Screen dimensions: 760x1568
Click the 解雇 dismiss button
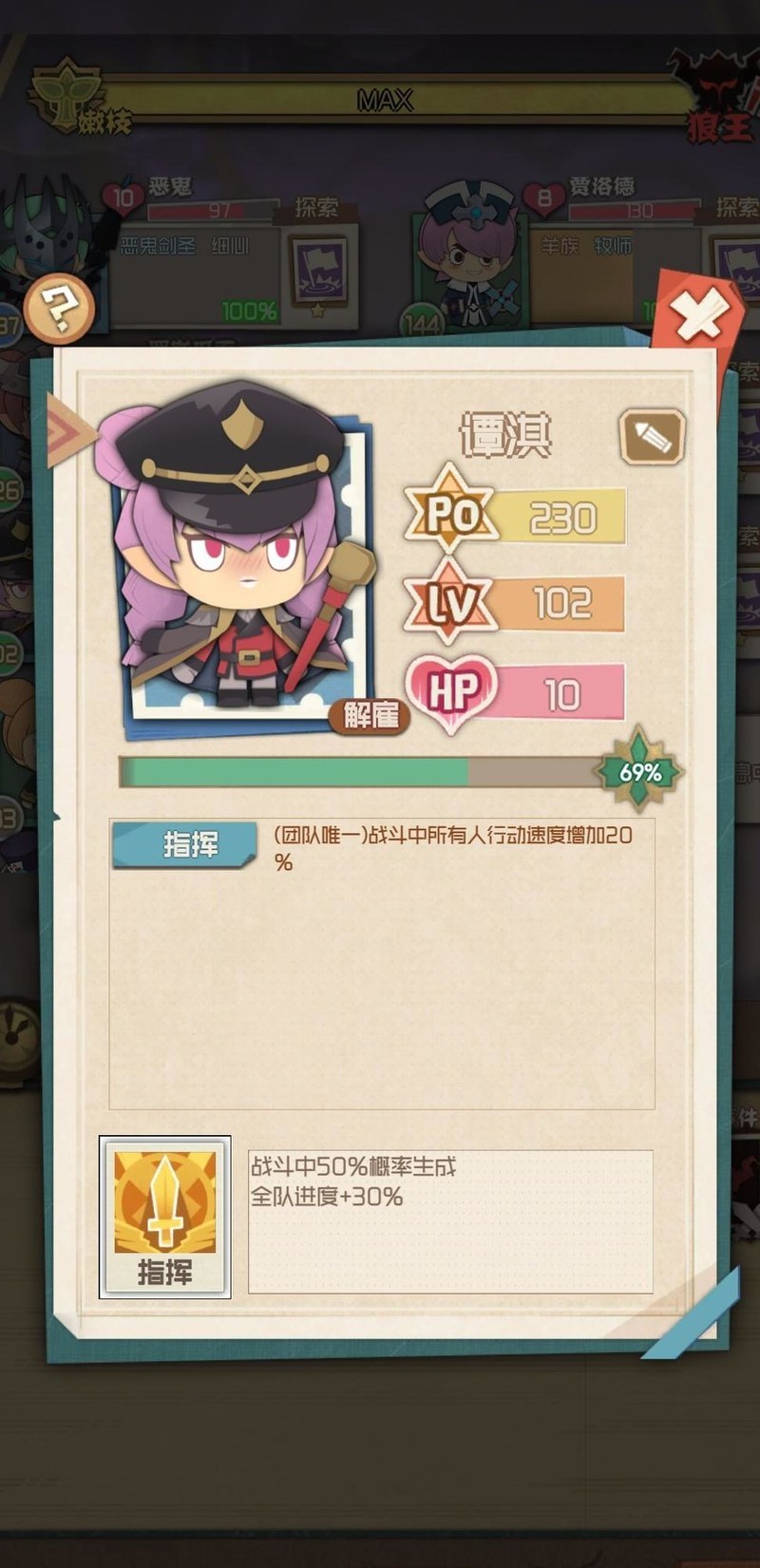coord(370,715)
